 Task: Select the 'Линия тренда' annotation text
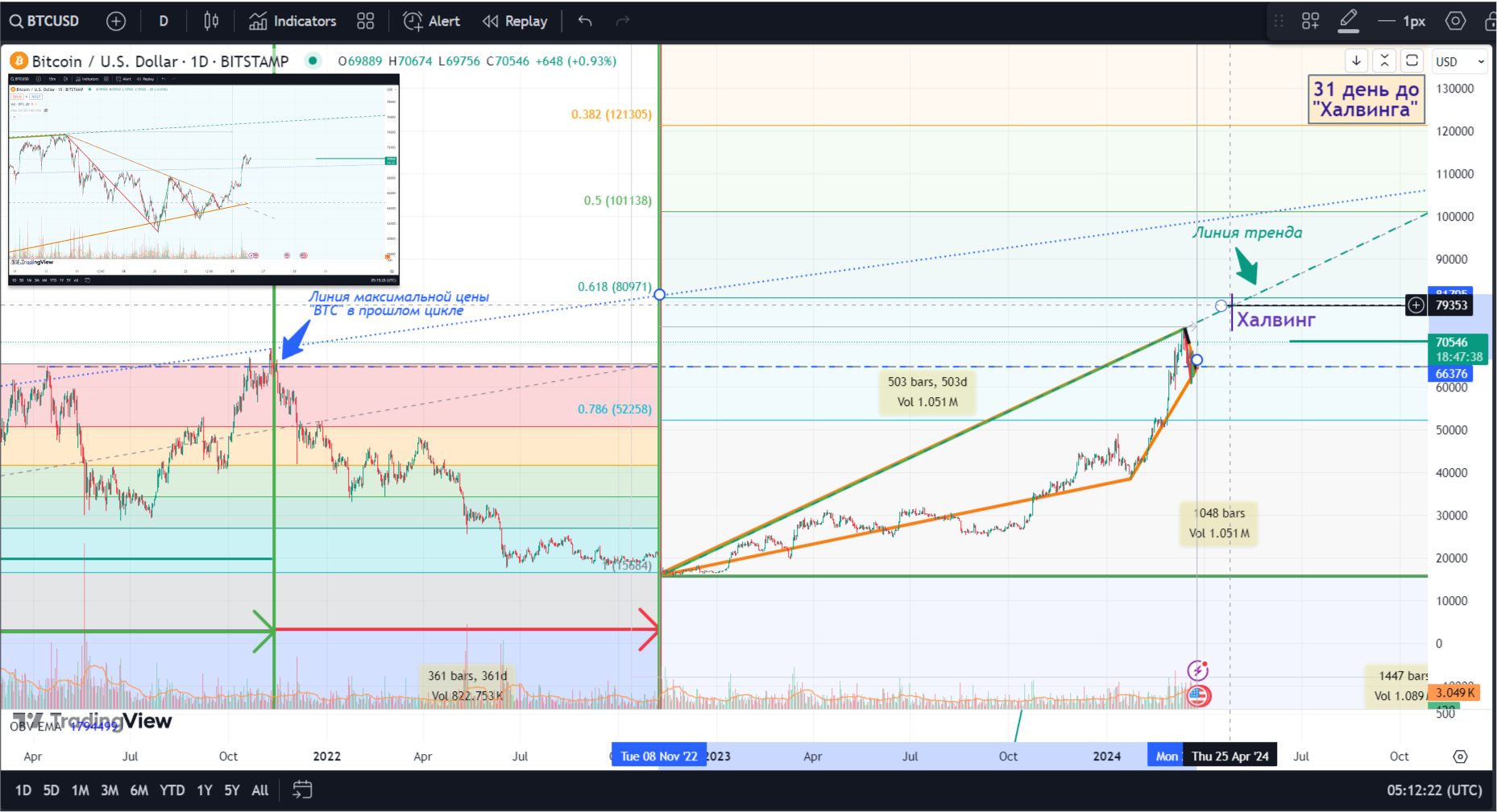(x=1247, y=233)
